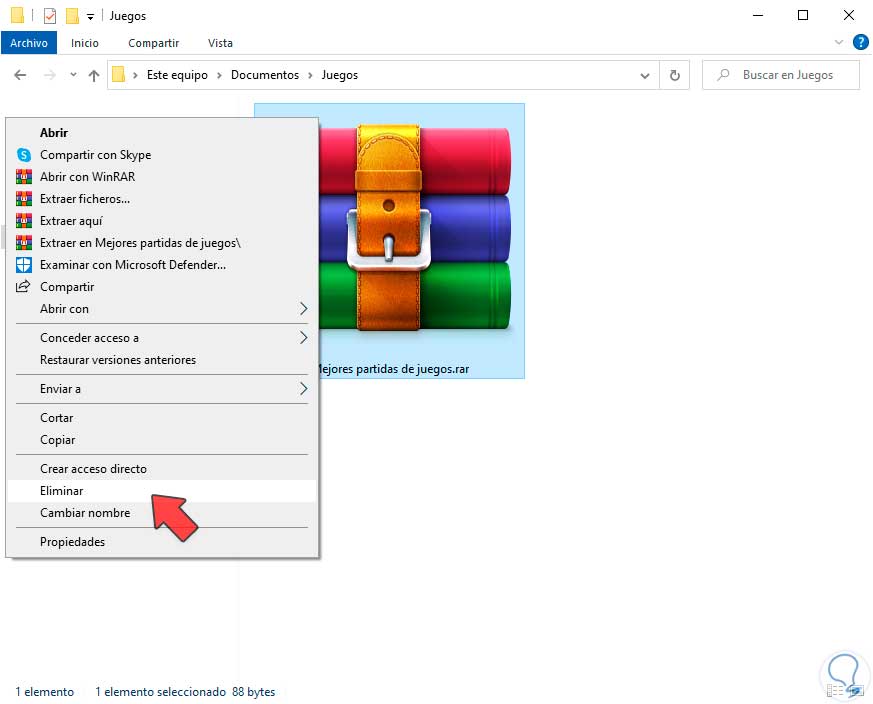873x704 pixels.
Task: Select Extraer ficheros... option
Action: 162,199
